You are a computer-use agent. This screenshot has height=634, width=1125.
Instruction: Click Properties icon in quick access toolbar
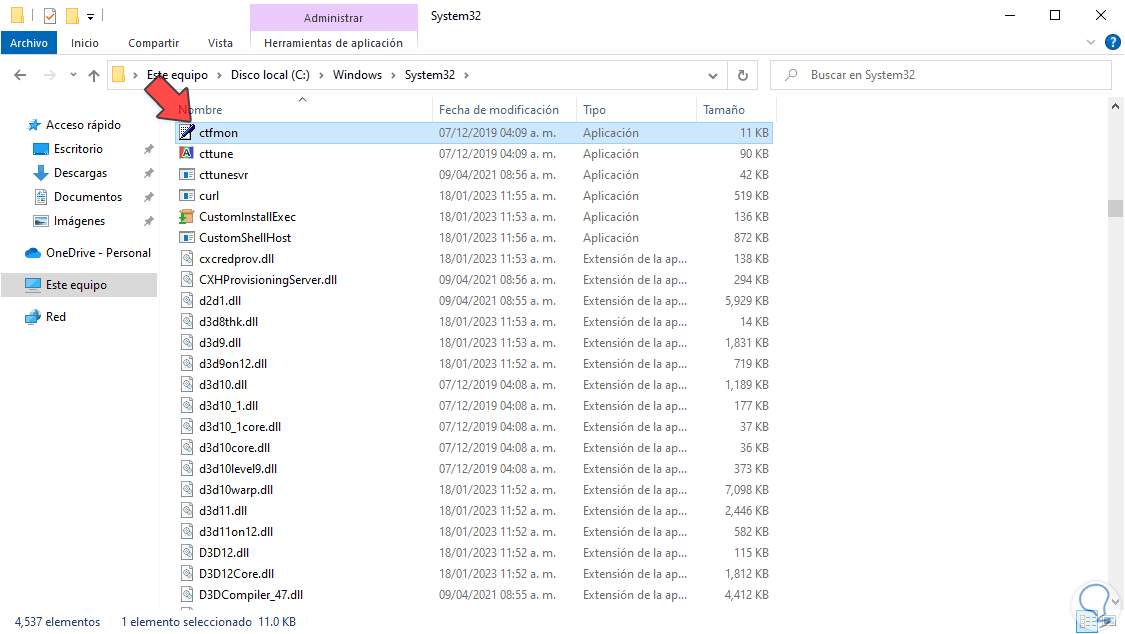pos(50,15)
